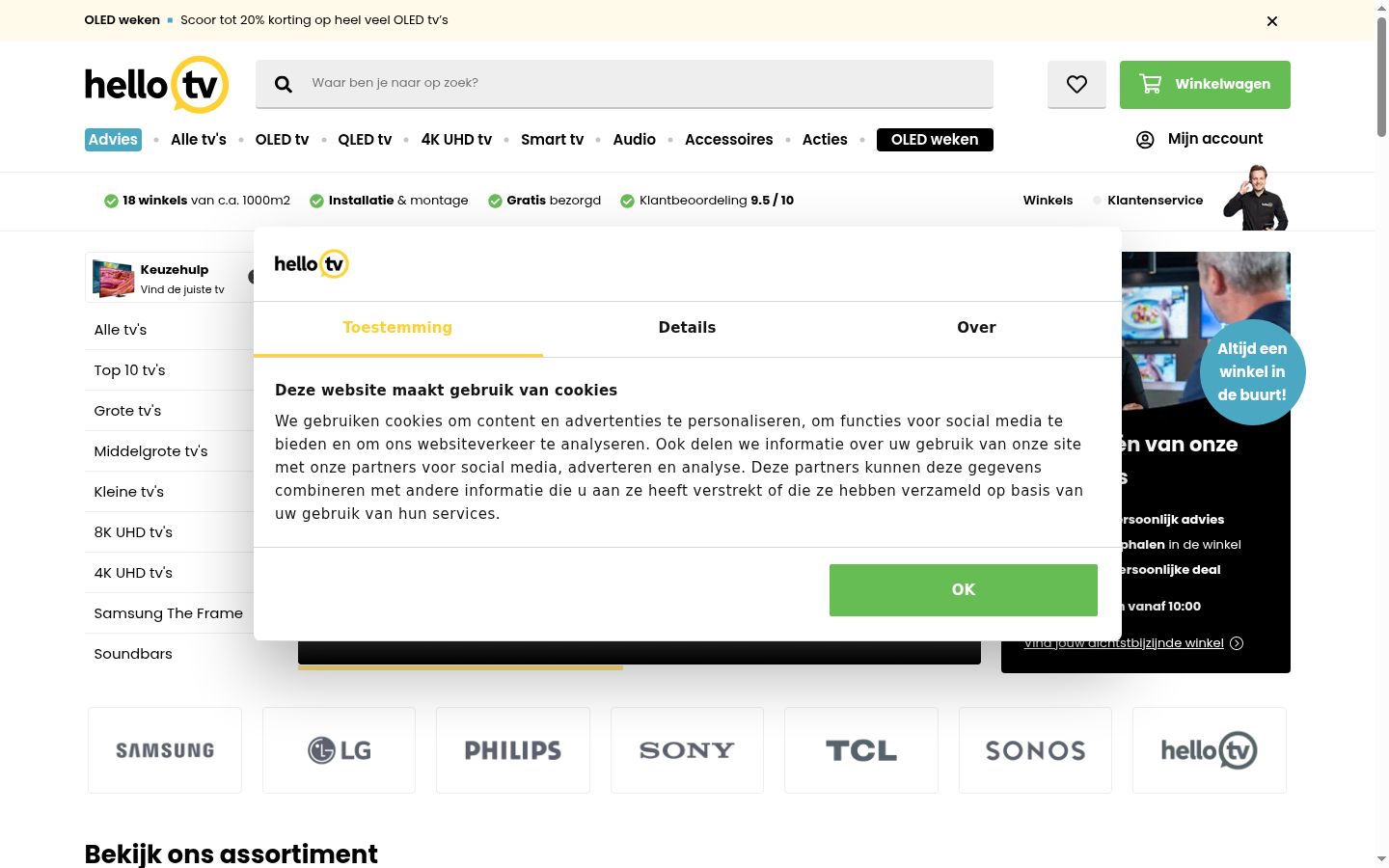
Task: Open 'Vind jouw dichtstbijzijnde winkel' link
Action: pyautogui.click(x=1124, y=643)
